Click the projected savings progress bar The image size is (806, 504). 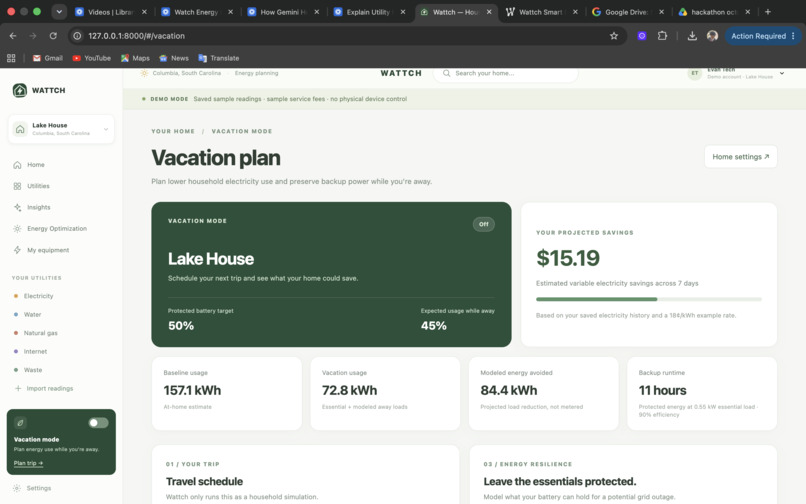649,299
